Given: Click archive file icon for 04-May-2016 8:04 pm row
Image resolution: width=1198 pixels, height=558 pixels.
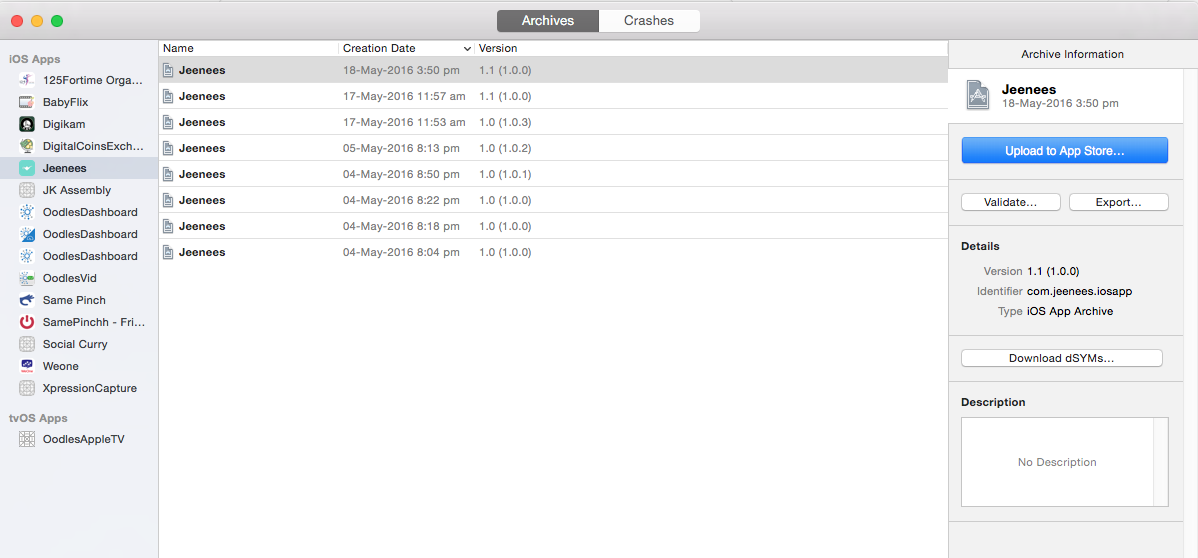Looking at the screenshot, I should (169, 252).
